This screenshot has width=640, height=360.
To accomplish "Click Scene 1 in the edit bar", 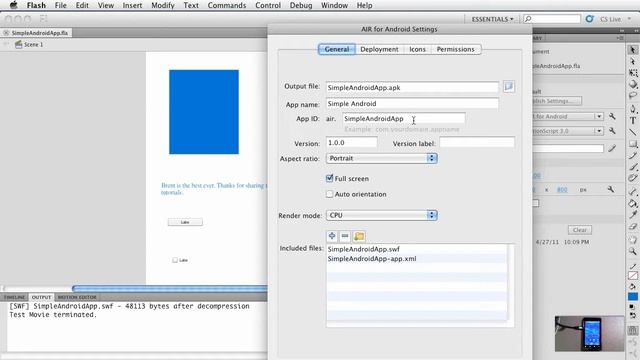I will point(29,44).
